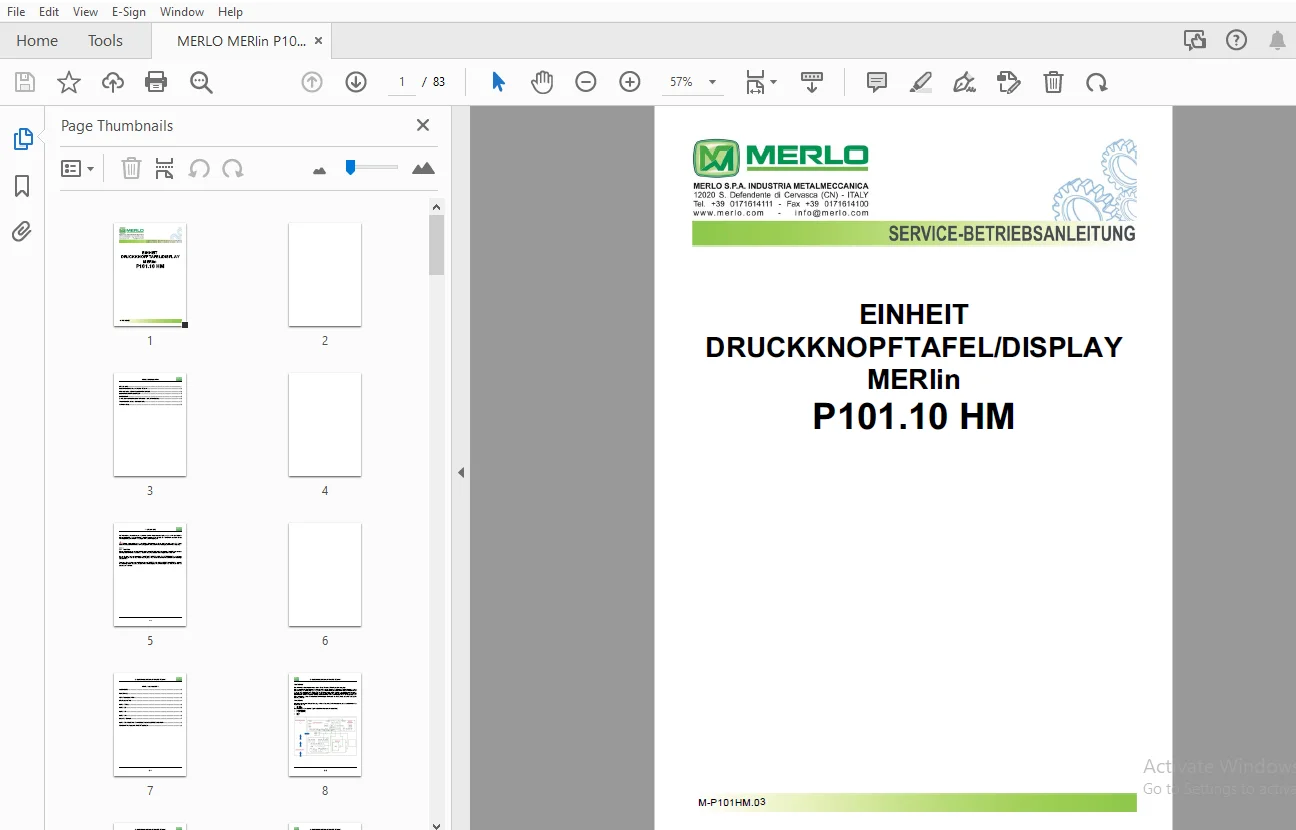The image size is (1296, 830).
Task: Select page 1 thumbnail
Action: point(150,274)
